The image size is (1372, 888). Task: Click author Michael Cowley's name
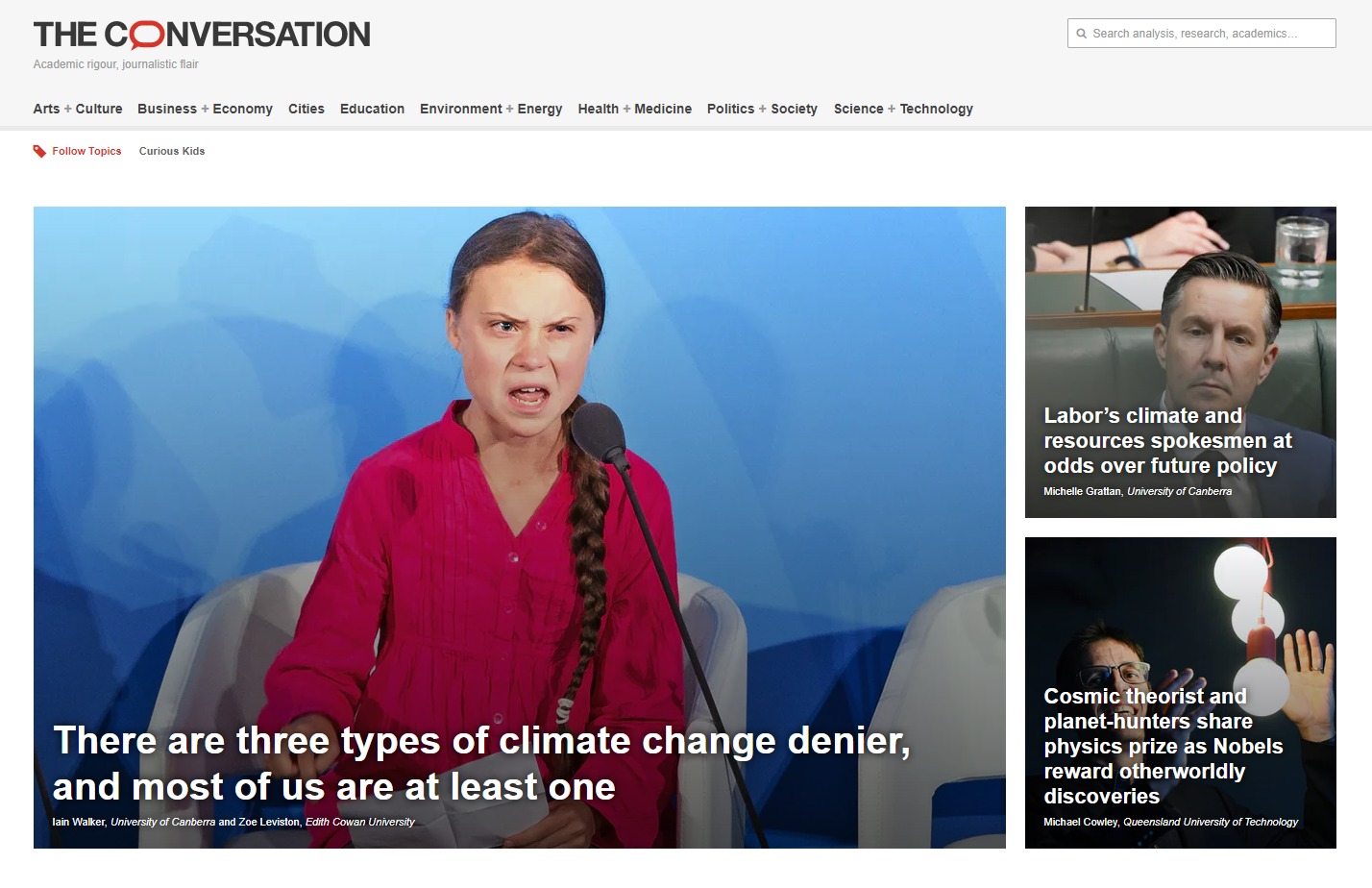click(1081, 823)
